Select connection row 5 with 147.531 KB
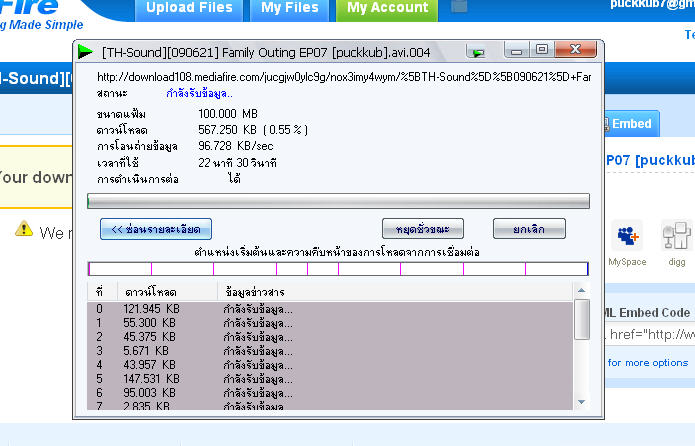 tap(330, 379)
